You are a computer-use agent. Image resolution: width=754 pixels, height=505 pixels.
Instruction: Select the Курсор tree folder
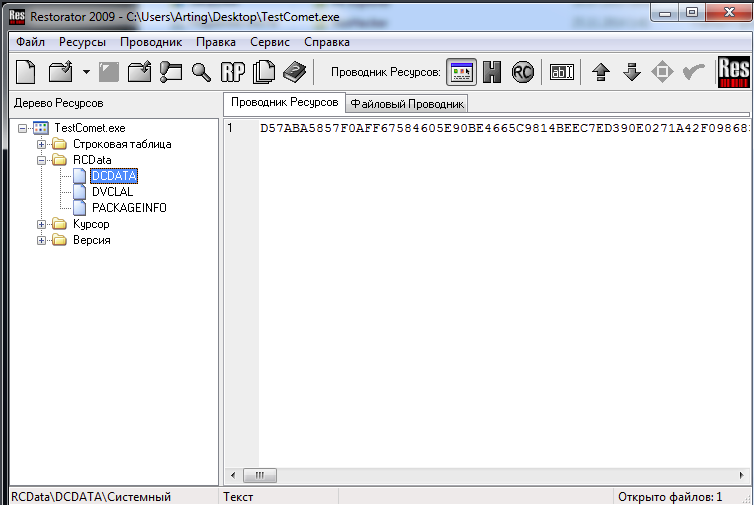91,224
